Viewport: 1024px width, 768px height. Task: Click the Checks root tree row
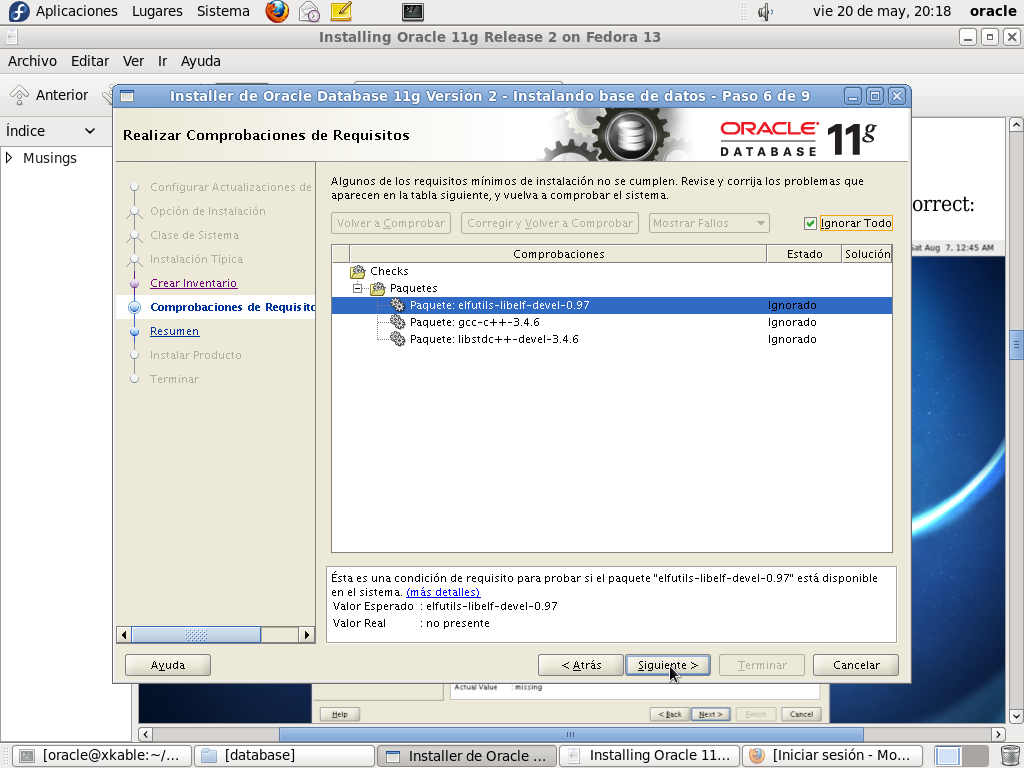(611, 271)
